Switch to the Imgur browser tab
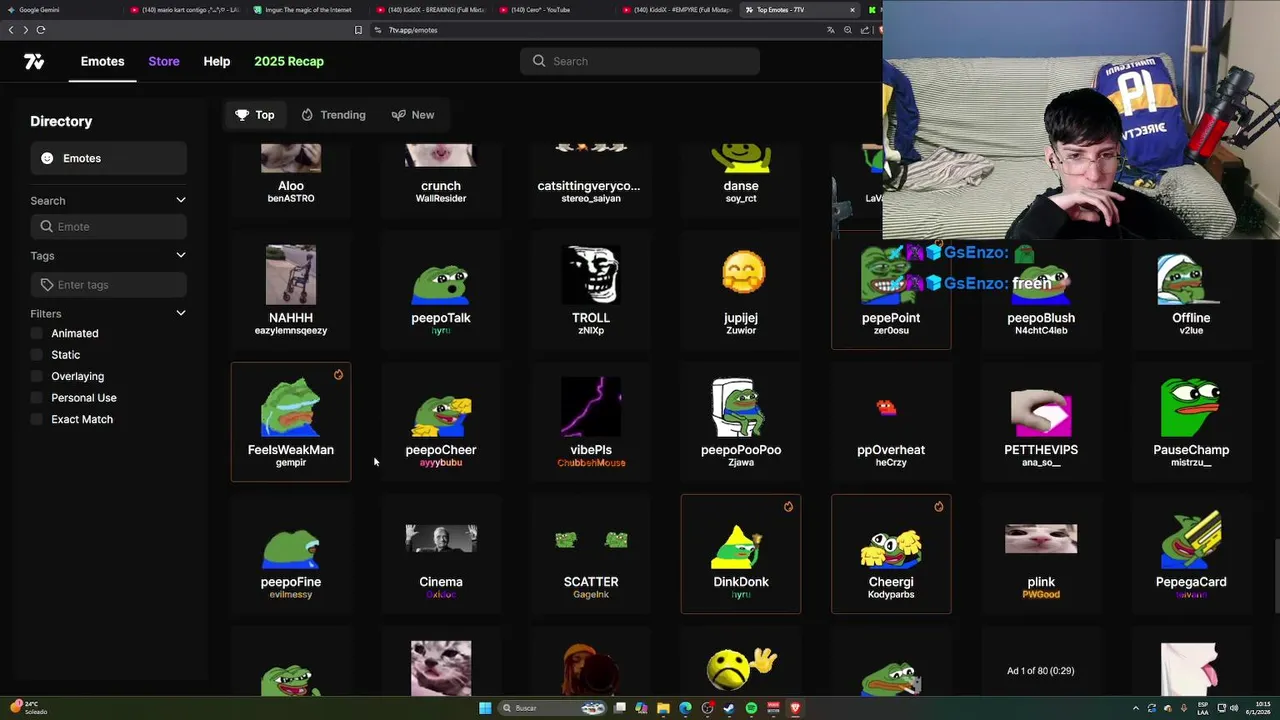1280x720 pixels. (308, 10)
